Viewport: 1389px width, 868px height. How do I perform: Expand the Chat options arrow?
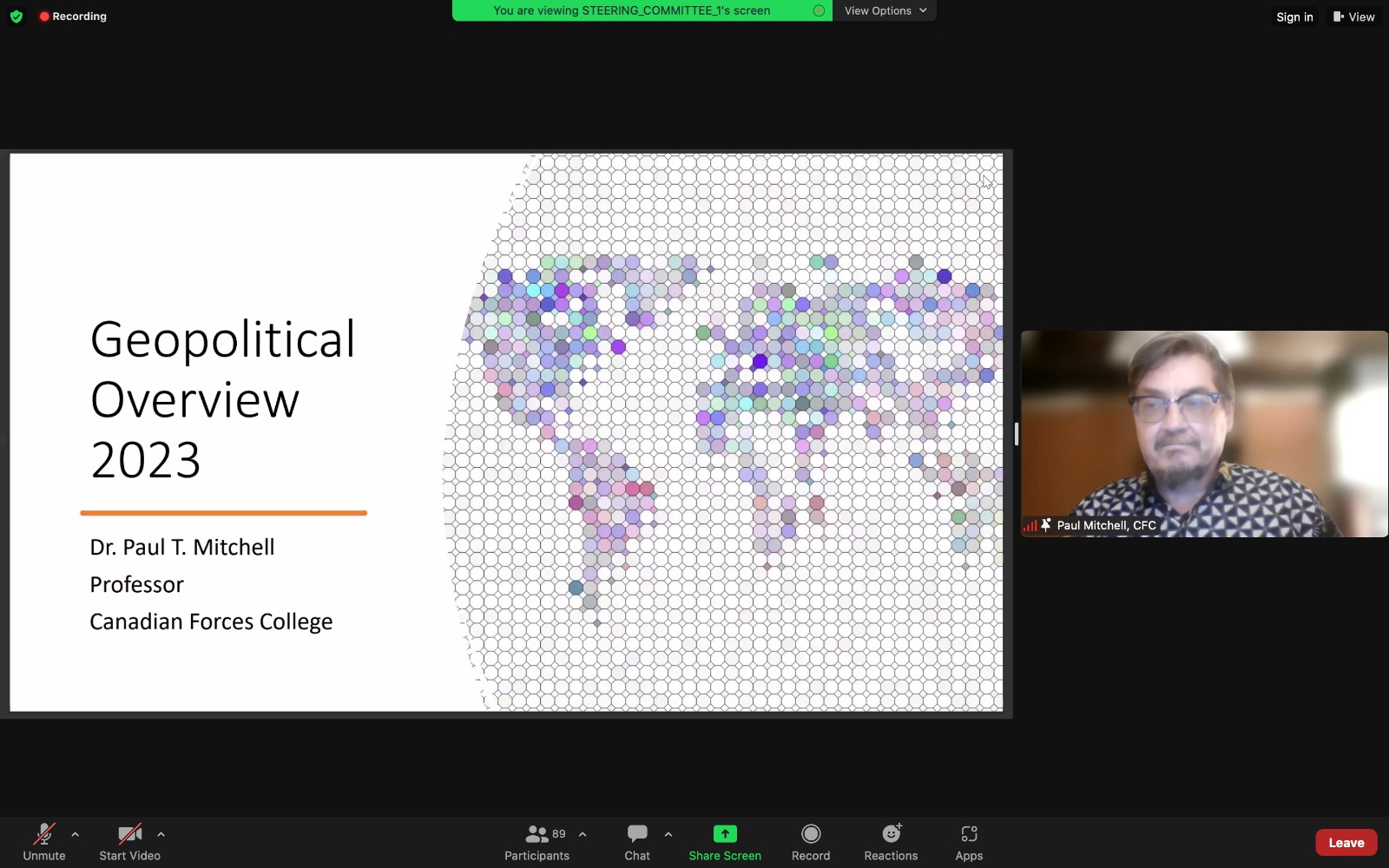(668, 834)
